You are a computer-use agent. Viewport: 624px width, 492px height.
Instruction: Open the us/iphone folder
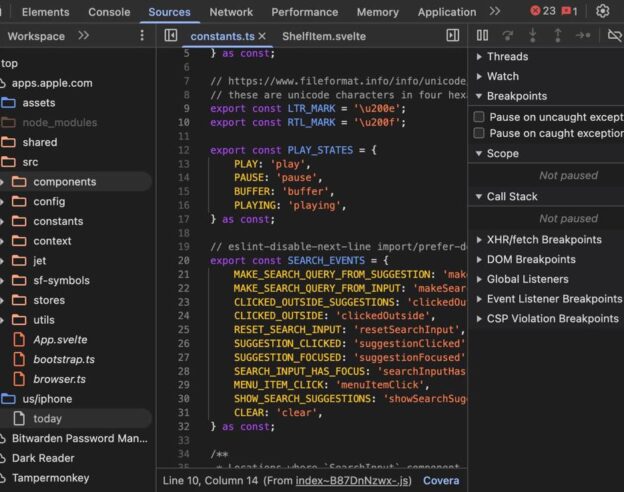[47, 399]
